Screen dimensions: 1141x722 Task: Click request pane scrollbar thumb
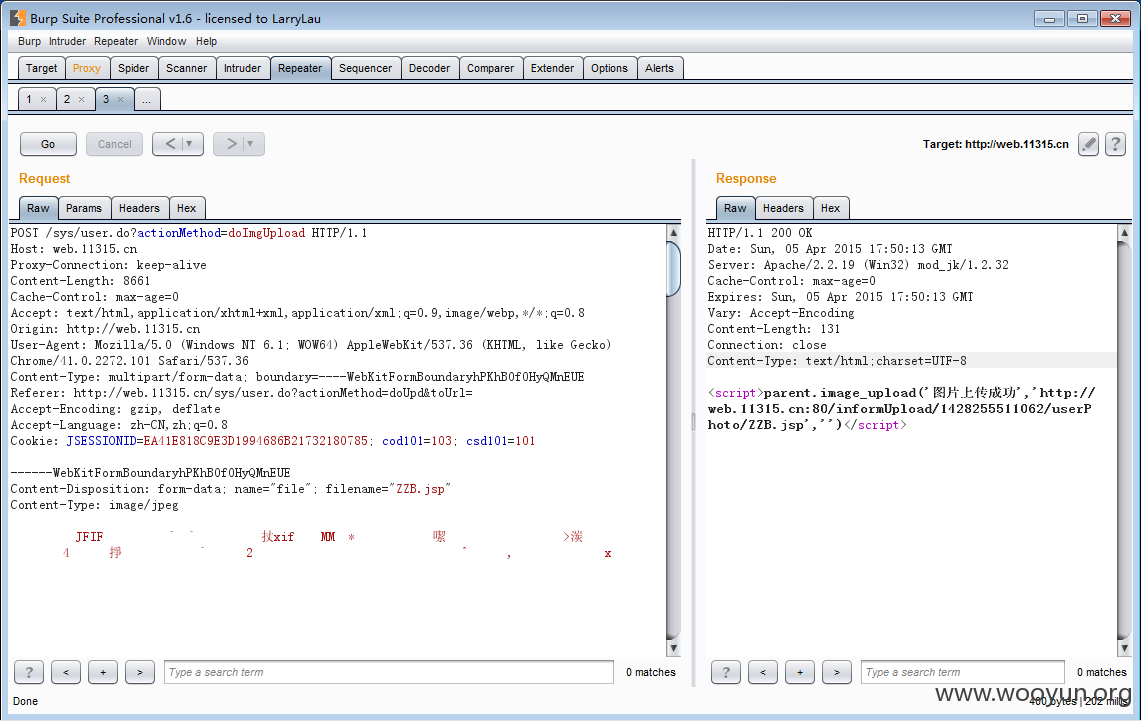673,269
